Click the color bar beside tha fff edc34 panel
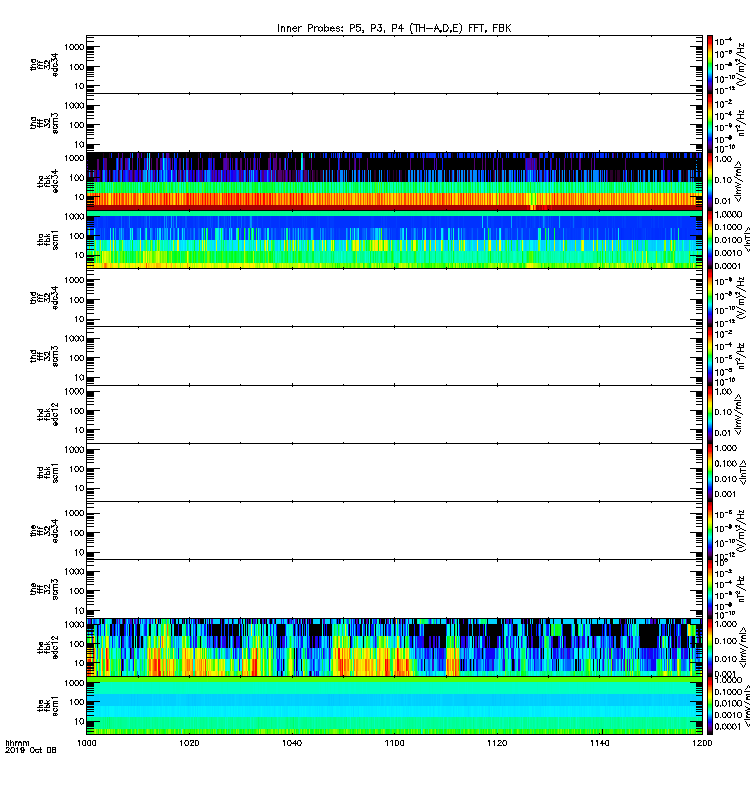The height and width of the screenshot is (800, 750). tap(710, 64)
